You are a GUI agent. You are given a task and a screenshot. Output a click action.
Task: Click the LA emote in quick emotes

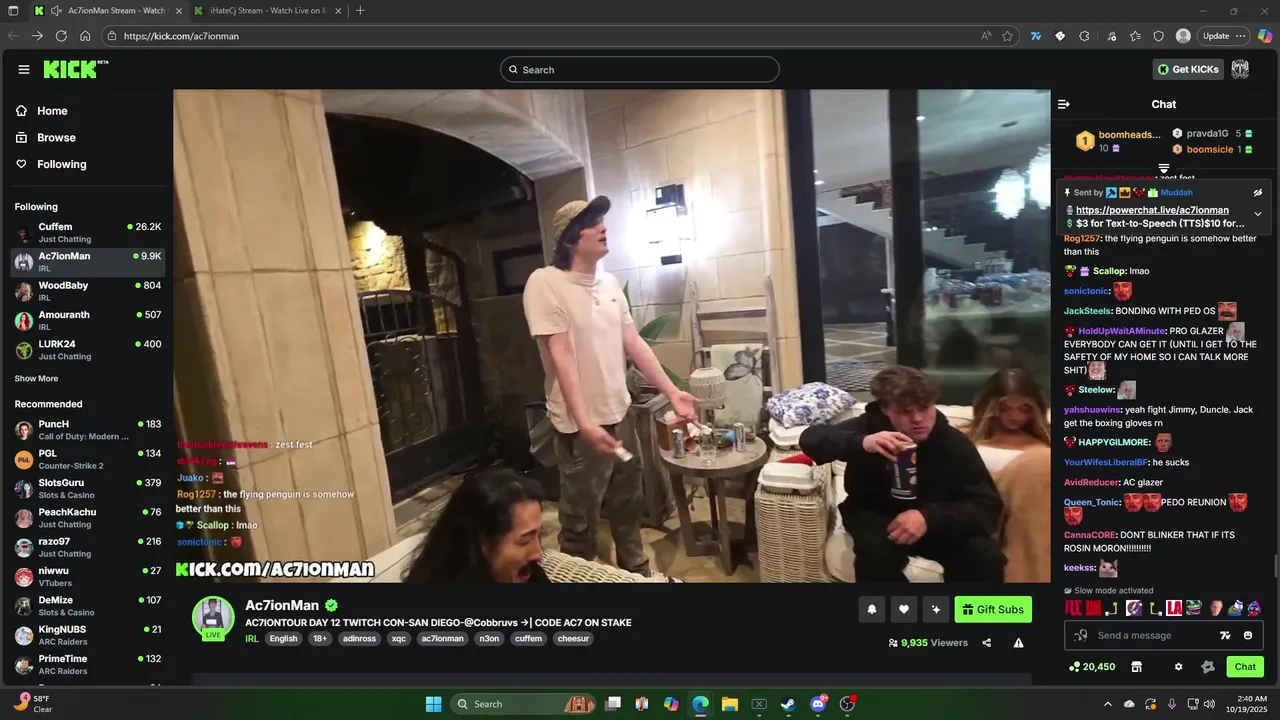pyautogui.click(x=1174, y=608)
